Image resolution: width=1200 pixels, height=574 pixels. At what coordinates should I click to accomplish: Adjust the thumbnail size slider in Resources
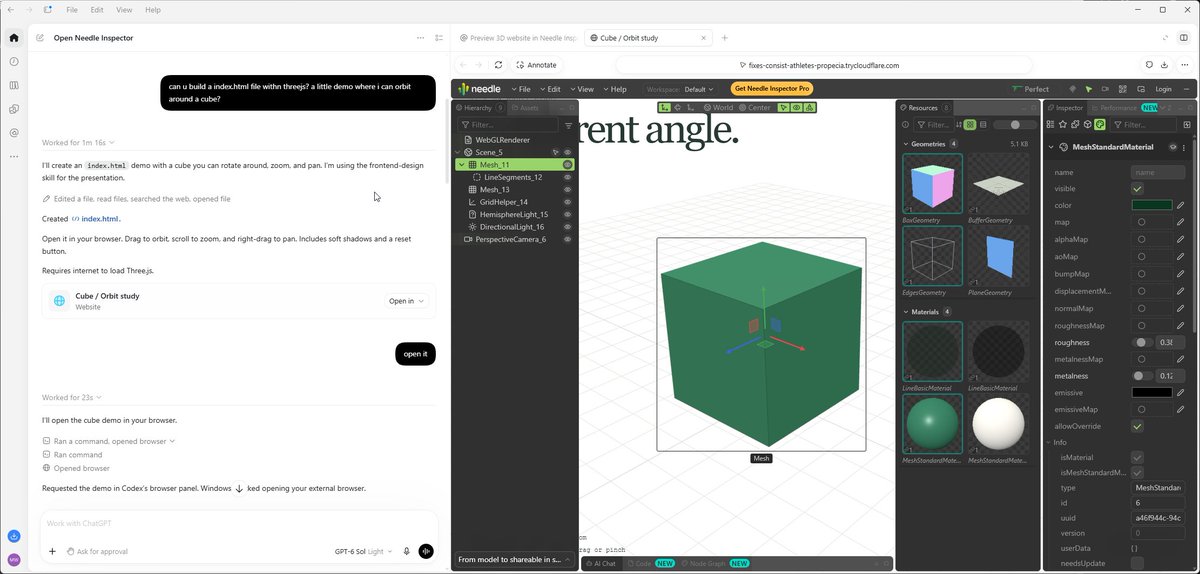coord(1015,125)
